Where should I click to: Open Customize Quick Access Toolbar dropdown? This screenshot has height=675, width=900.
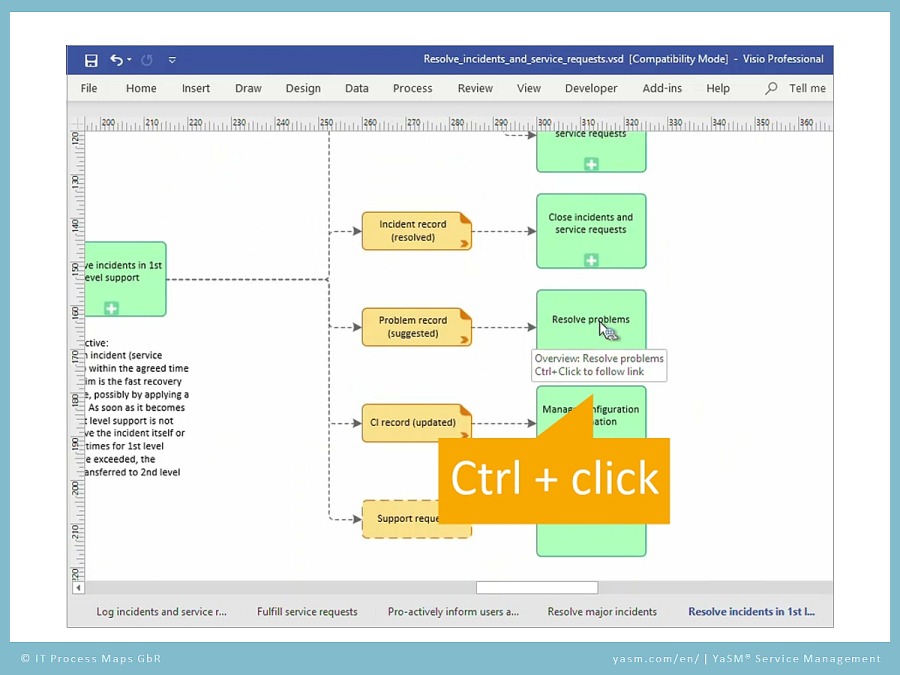click(x=172, y=60)
